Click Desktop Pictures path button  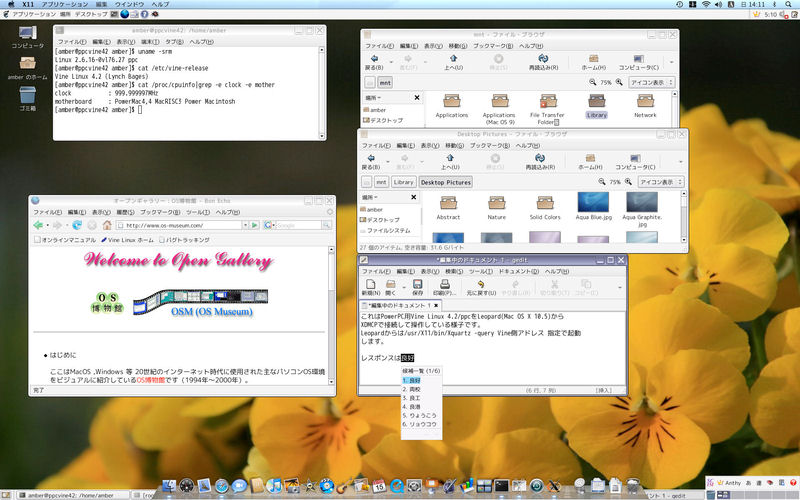point(445,182)
